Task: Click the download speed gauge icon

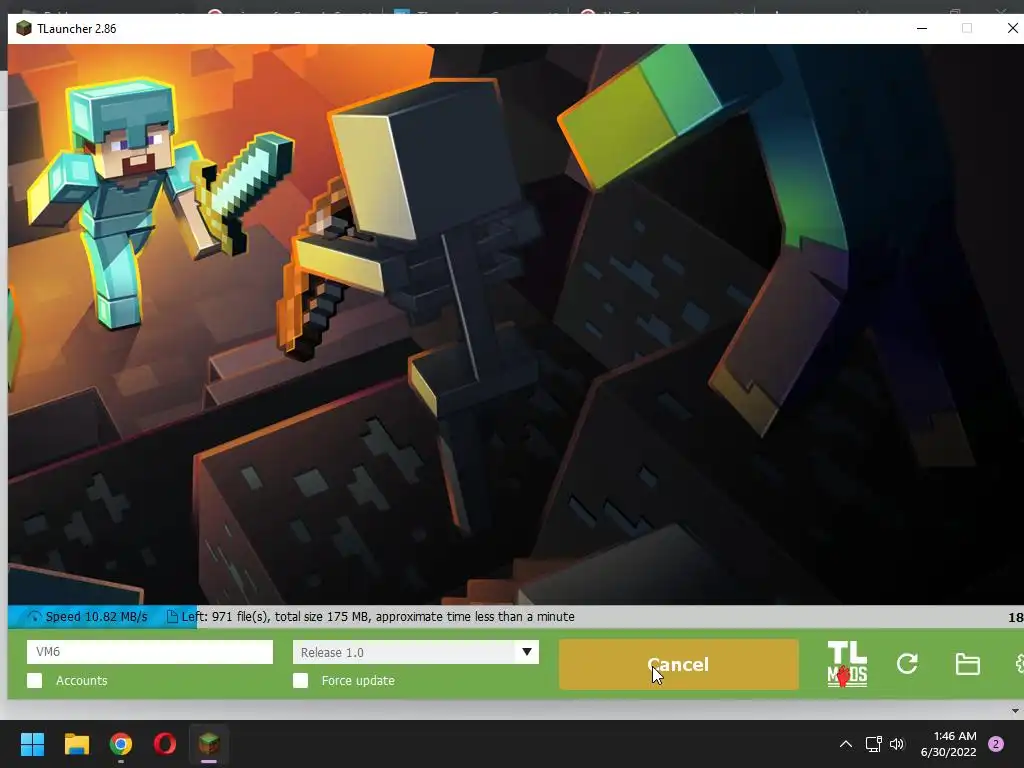Action: point(34,616)
